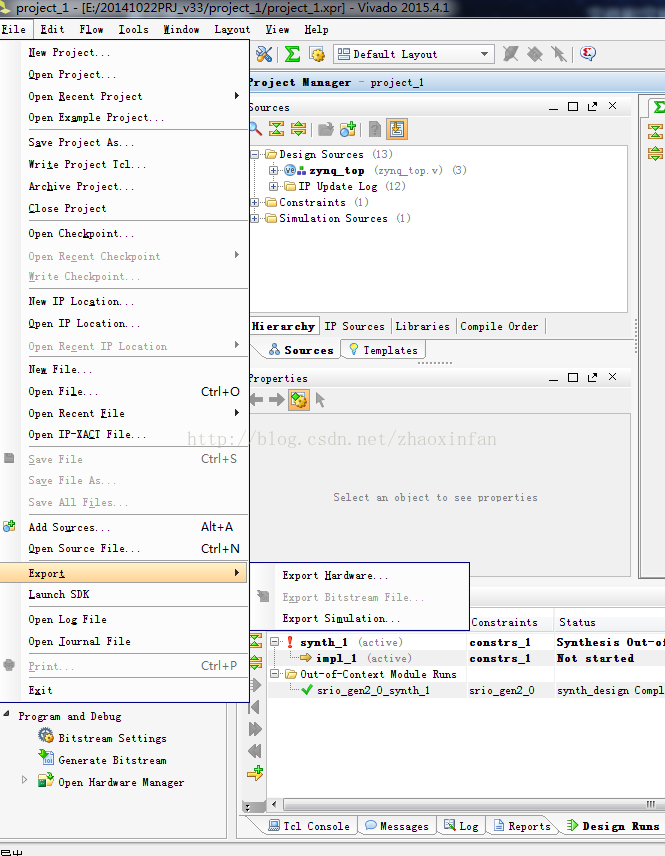Click the fast-forward arrows icon in Design Runs sidebar
The height and width of the screenshot is (856, 665).
pyautogui.click(x=255, y=729)
